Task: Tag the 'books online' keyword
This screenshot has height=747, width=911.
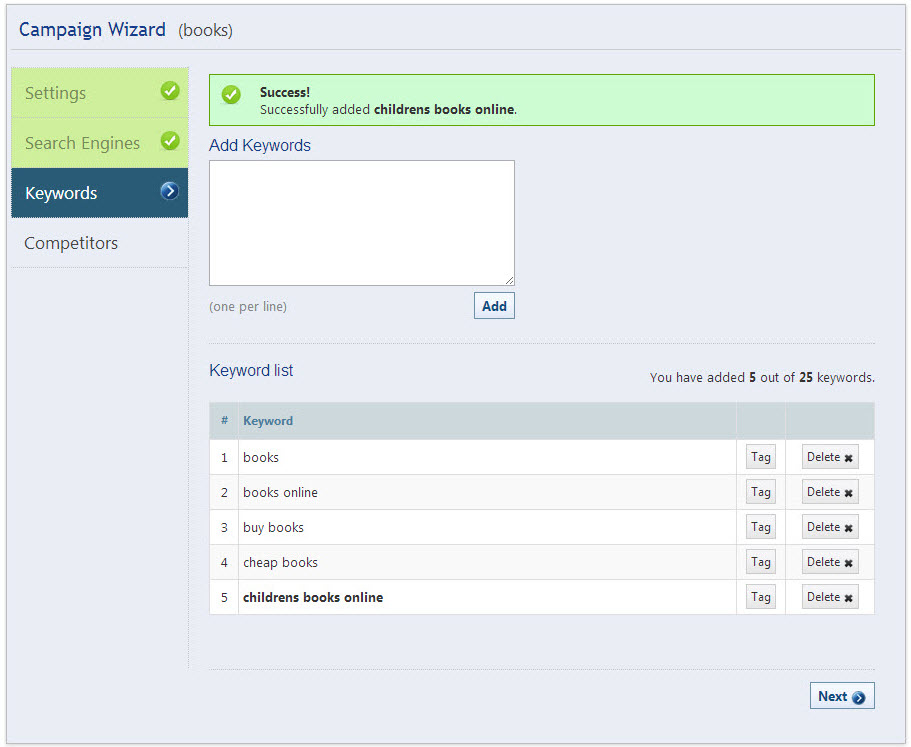Action: point(761,492)
